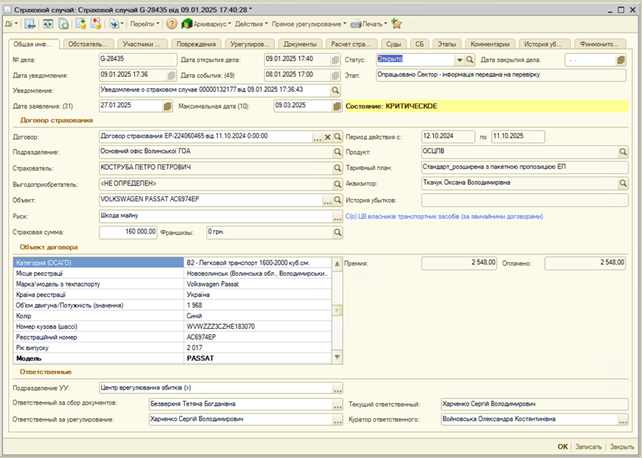Click the ЦВ власників транспортних засобів link
This screenshot has height=458, width=642.
[x=444, y=217]
